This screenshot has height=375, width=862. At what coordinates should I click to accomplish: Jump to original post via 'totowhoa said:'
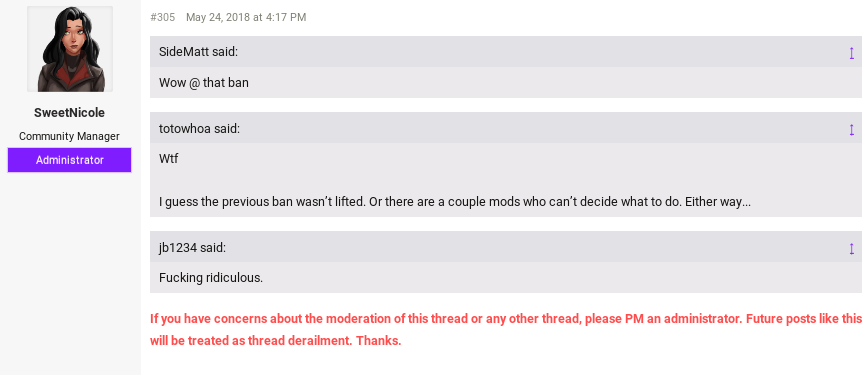200,129
